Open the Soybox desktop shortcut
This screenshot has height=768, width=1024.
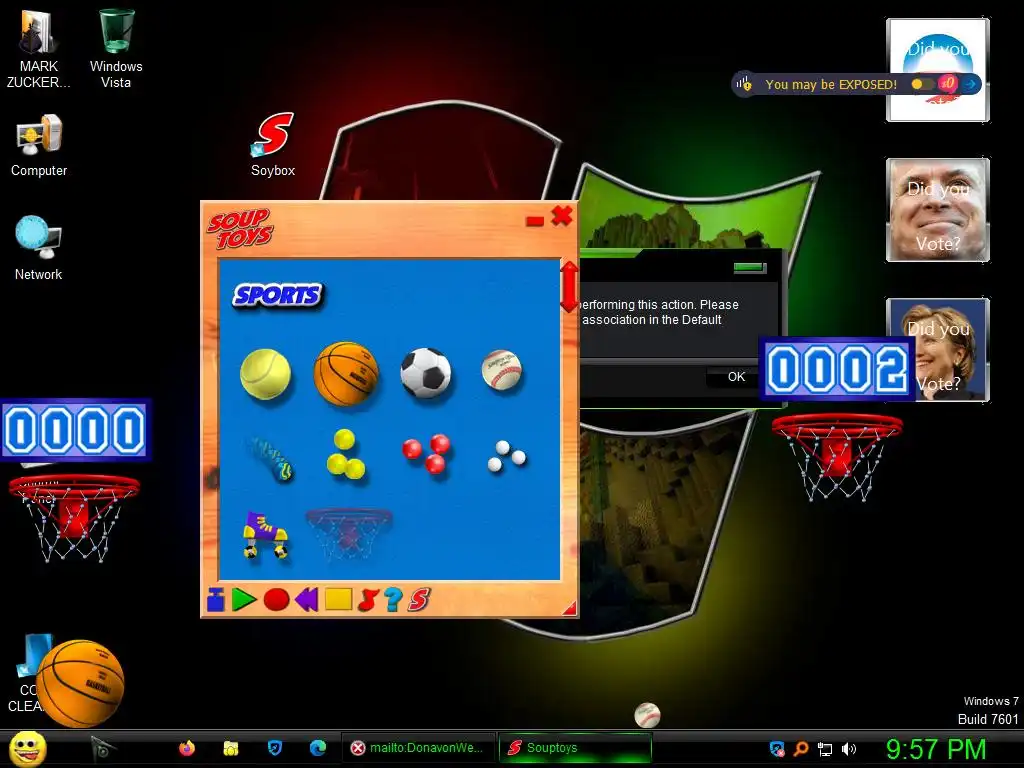click(273, 144)
